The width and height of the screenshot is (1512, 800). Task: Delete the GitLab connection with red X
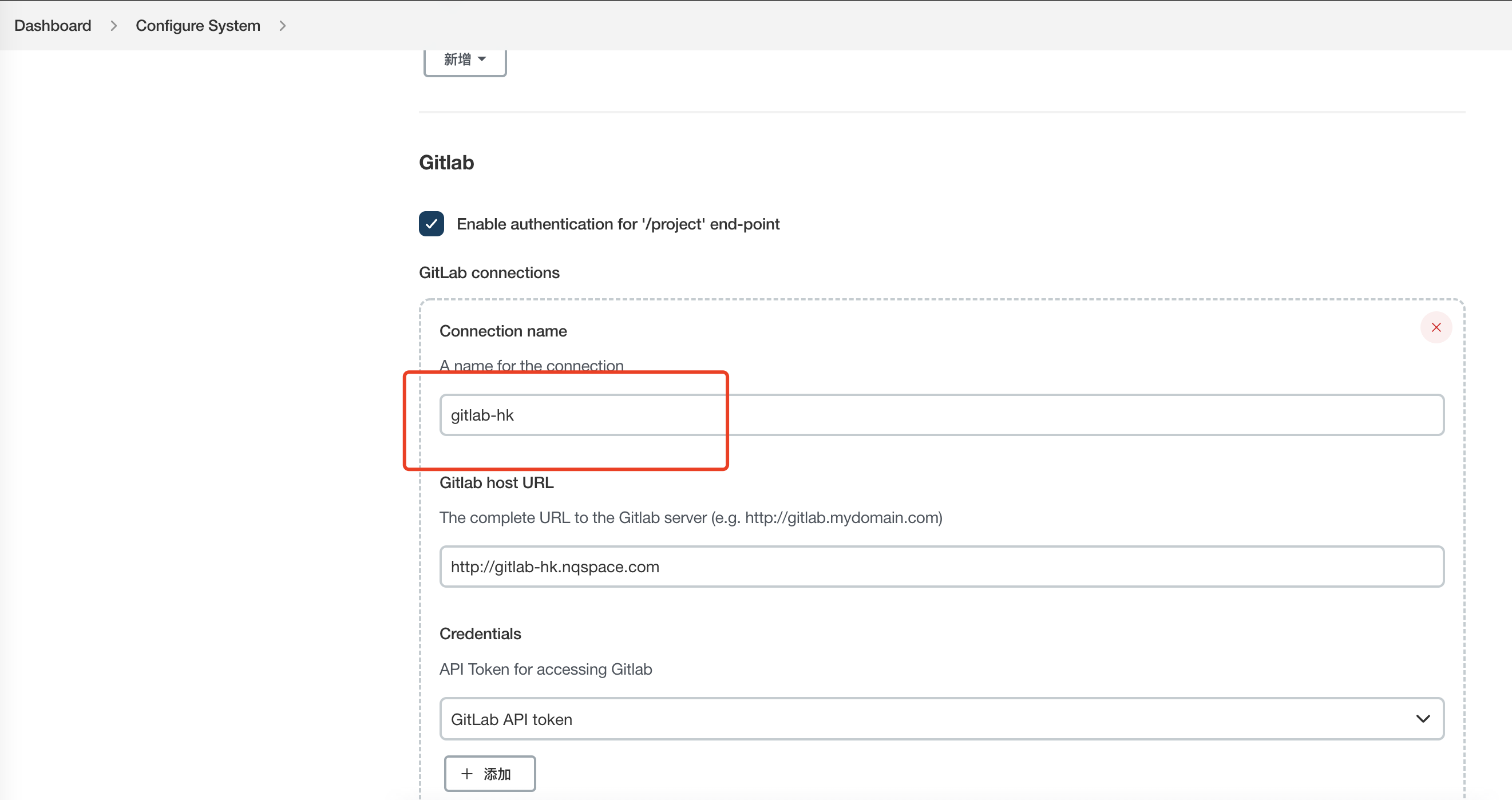coord(1436,327)
